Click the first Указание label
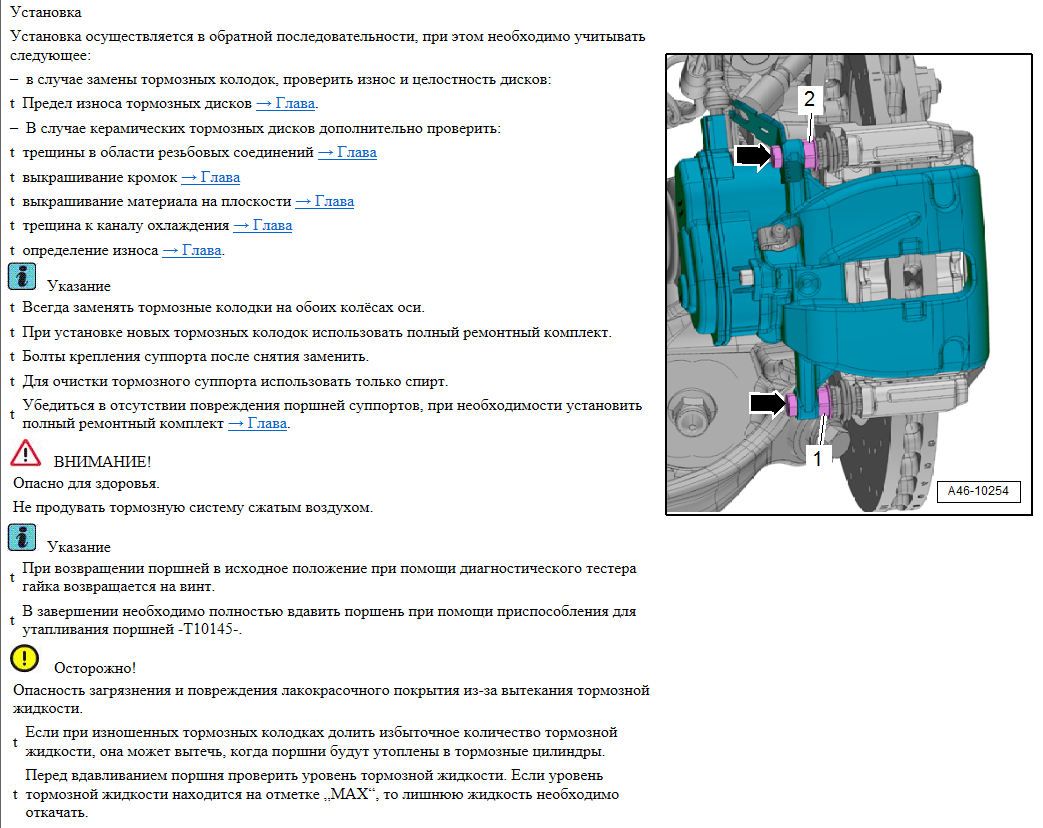 (79, 287)
